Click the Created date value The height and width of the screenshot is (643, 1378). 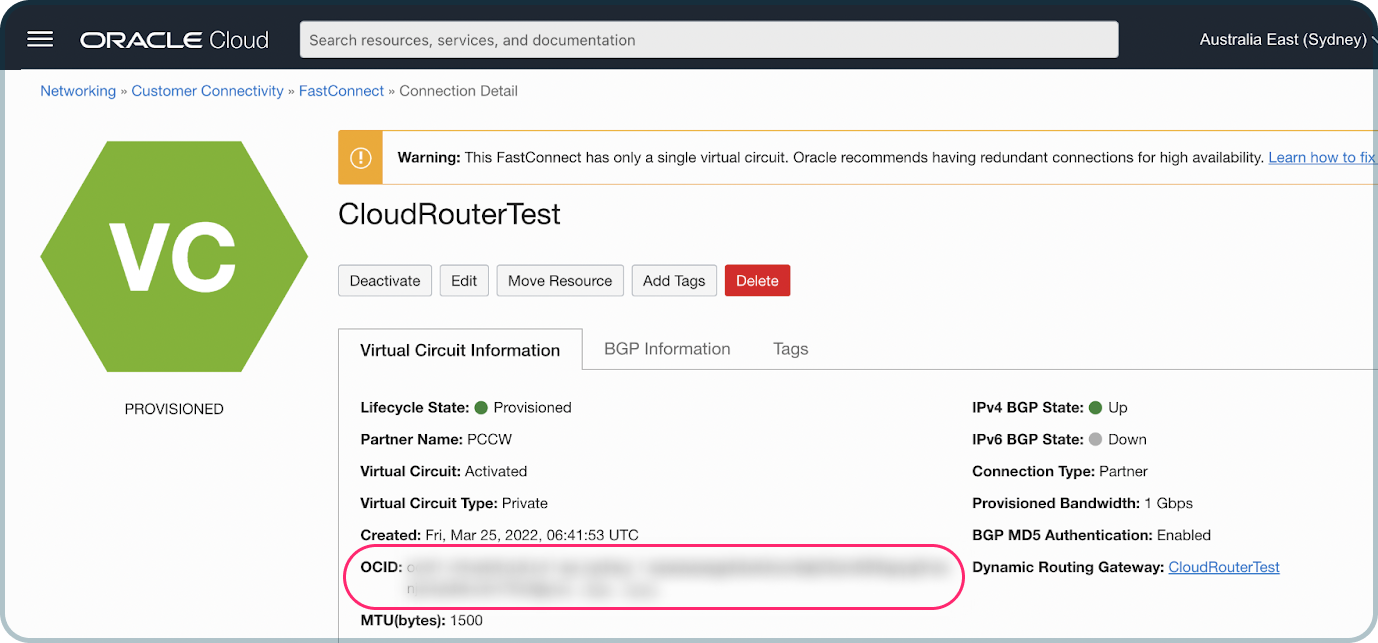[x=532, y=536]
